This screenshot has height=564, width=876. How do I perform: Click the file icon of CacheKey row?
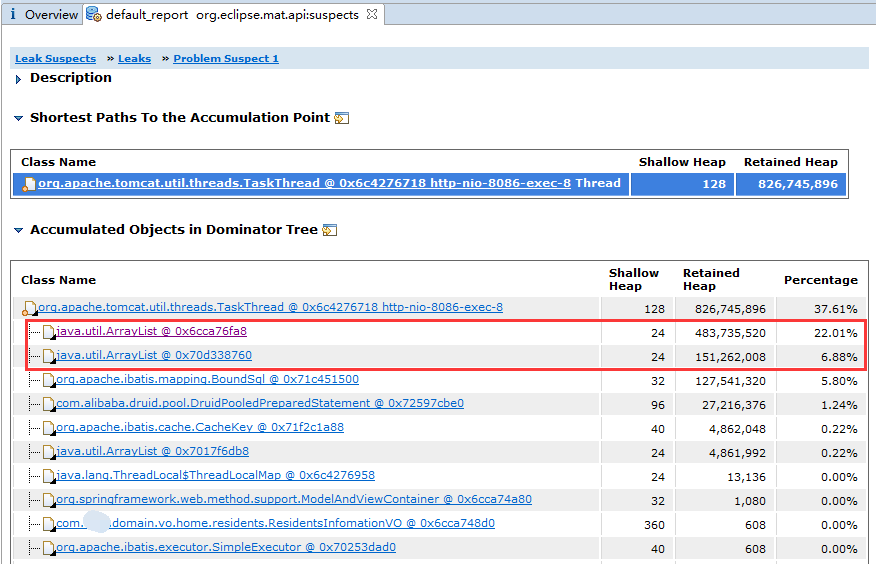pos(48,429)
